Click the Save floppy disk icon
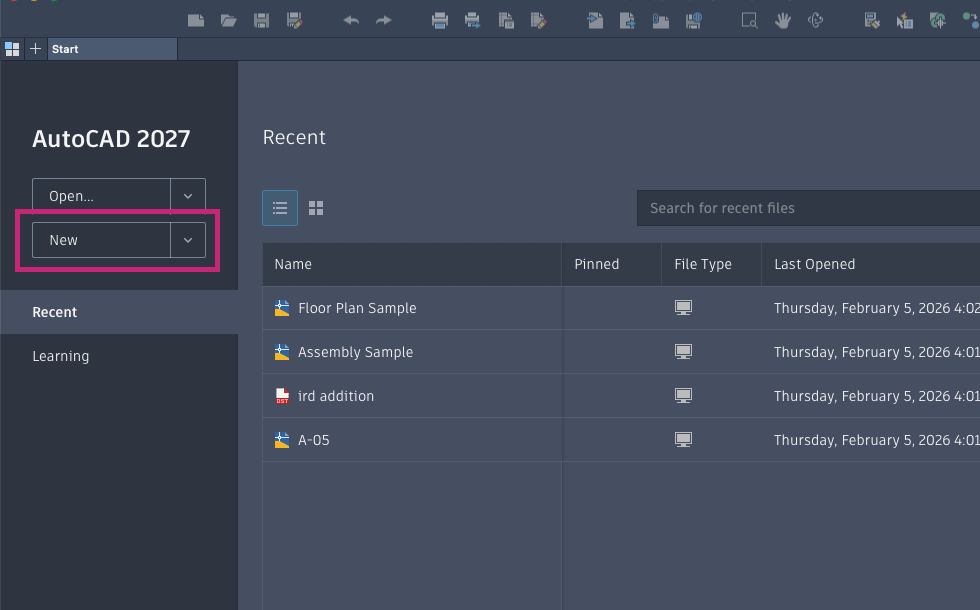The image size is (980, 610). (261, 21)
